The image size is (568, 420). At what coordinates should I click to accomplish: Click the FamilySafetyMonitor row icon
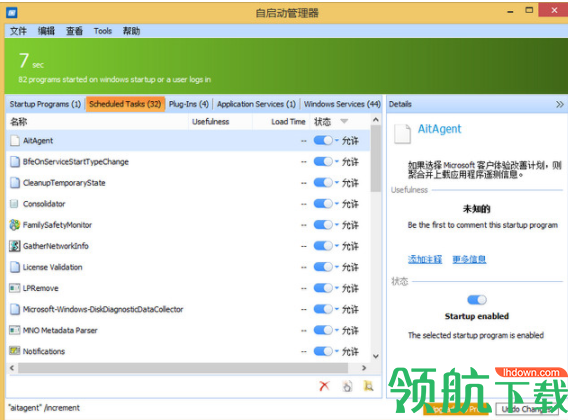[14, 225]
